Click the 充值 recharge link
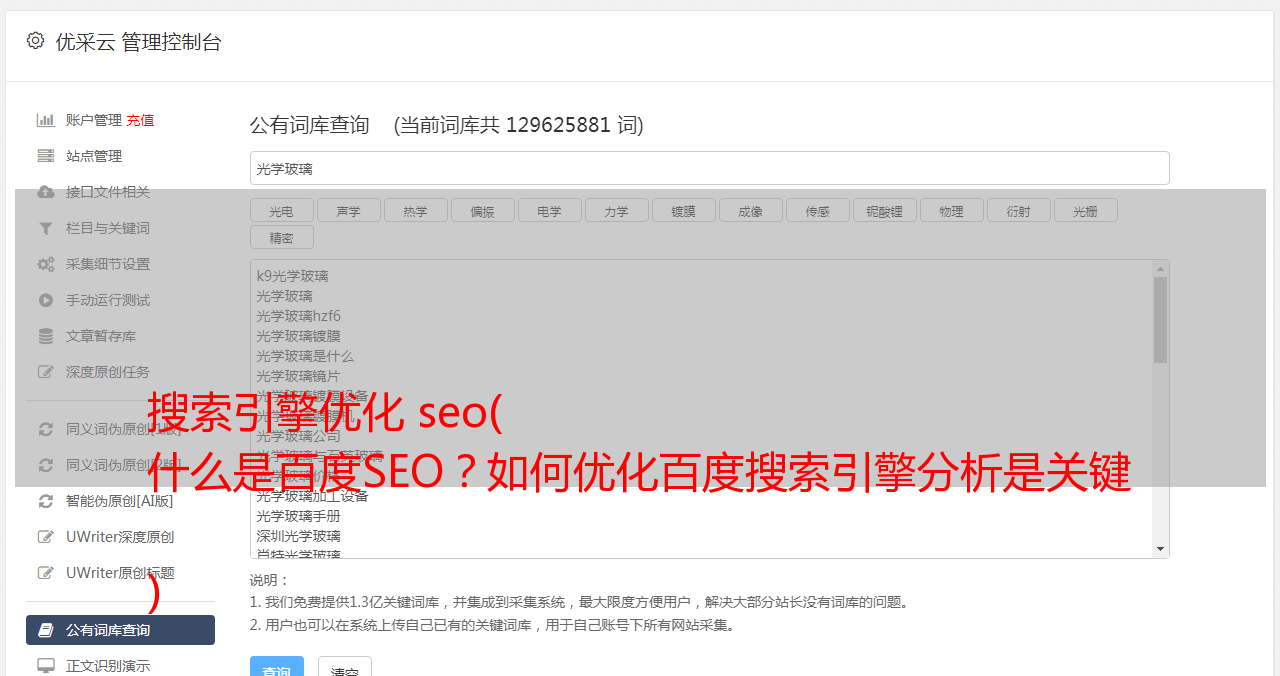The width and height of the screenshot is (1280, 676). click(x=140, y=120)
